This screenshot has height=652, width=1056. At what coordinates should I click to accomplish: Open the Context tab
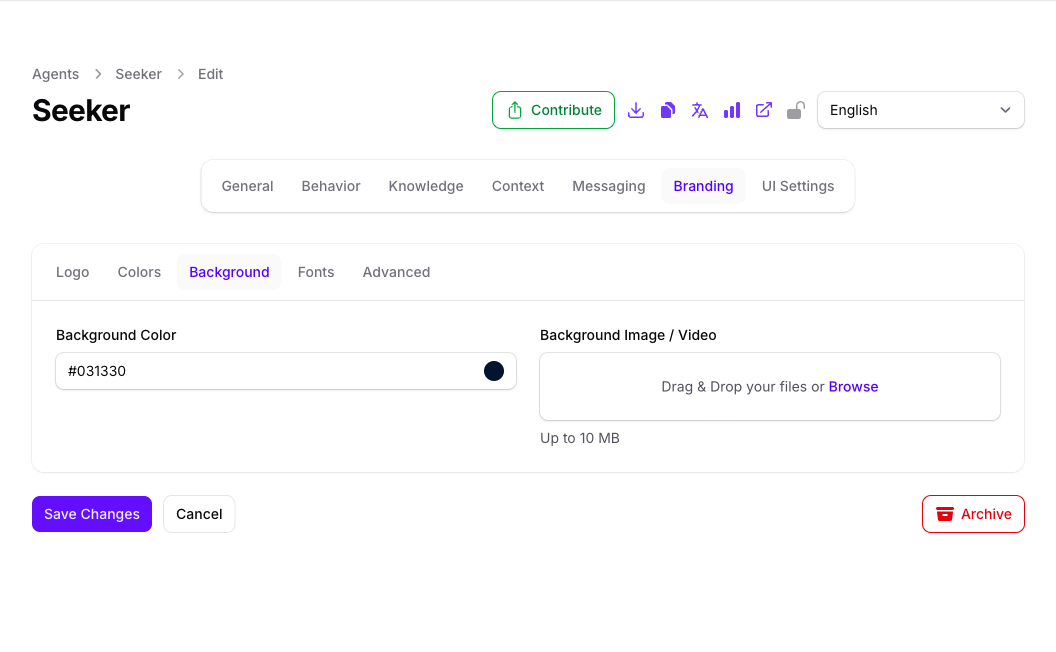[x=518, y=187]
